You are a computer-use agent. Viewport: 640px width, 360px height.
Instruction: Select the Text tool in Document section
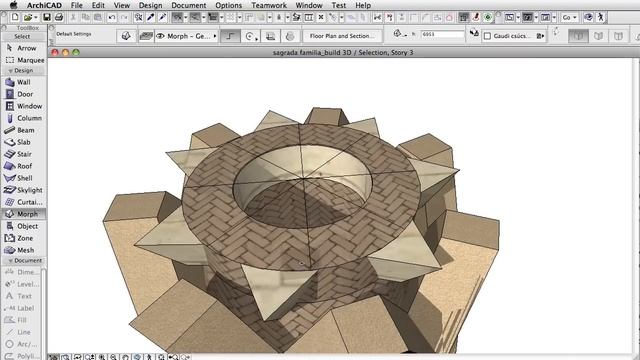point(22,296)
